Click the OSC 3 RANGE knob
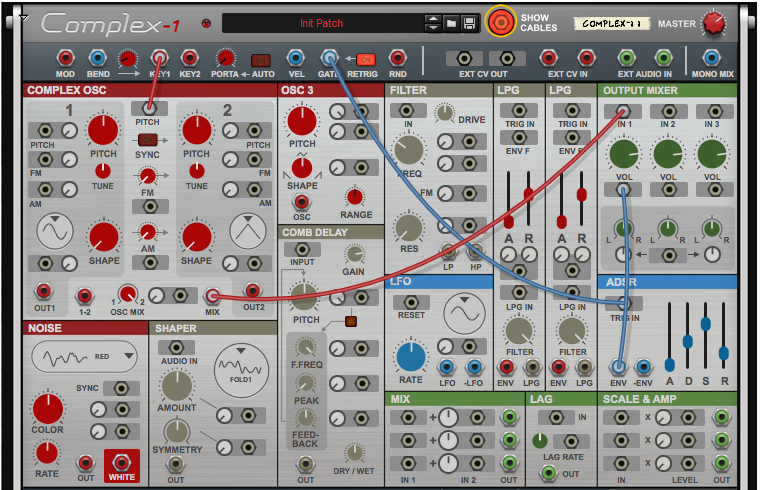Image resolution: width=760 pixels, height=490 pixels. (355, 197)
